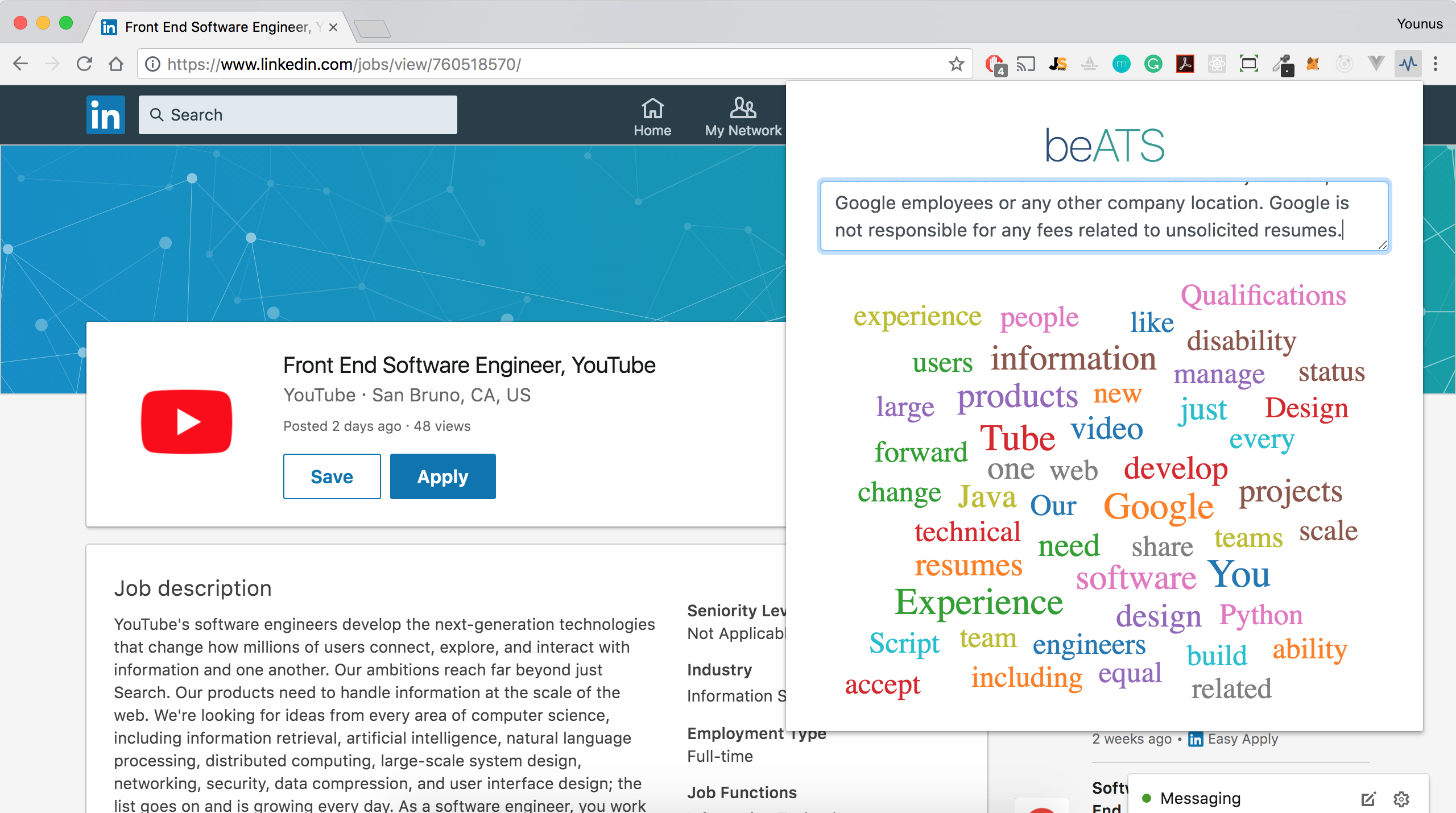Screen dimensions: 1456x813
Task: Go to LinkedIn Home nav item
Action: (652, 117)
